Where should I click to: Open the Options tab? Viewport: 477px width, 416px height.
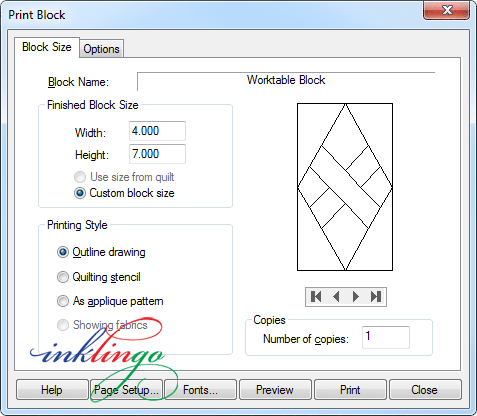pos(101,49)
